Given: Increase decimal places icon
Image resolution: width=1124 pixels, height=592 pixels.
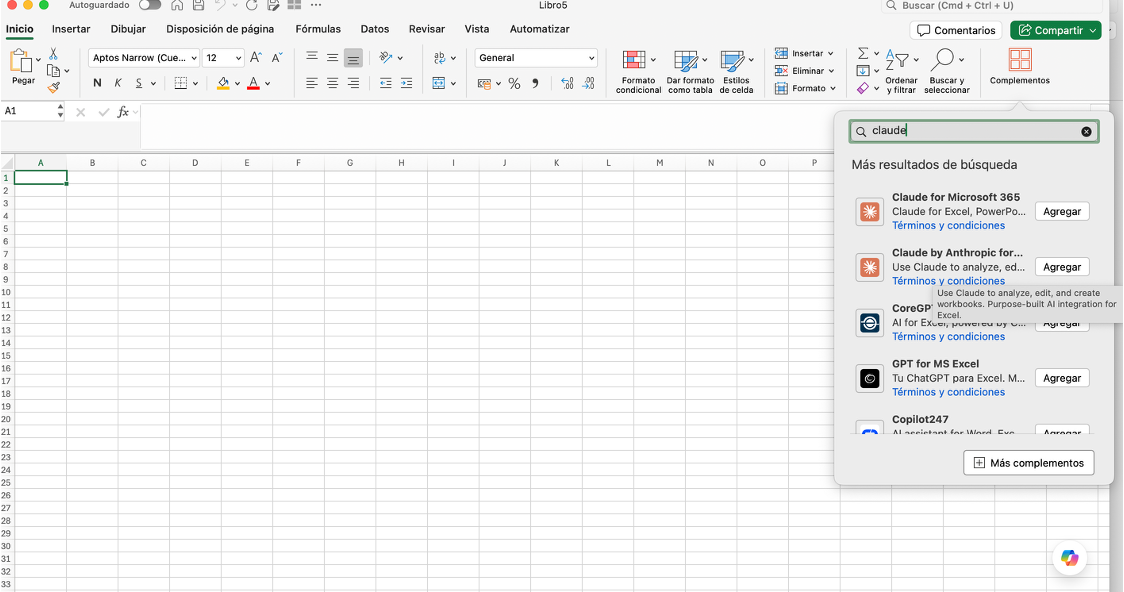Looking at the screenshot, I should [x=567, y=84].
